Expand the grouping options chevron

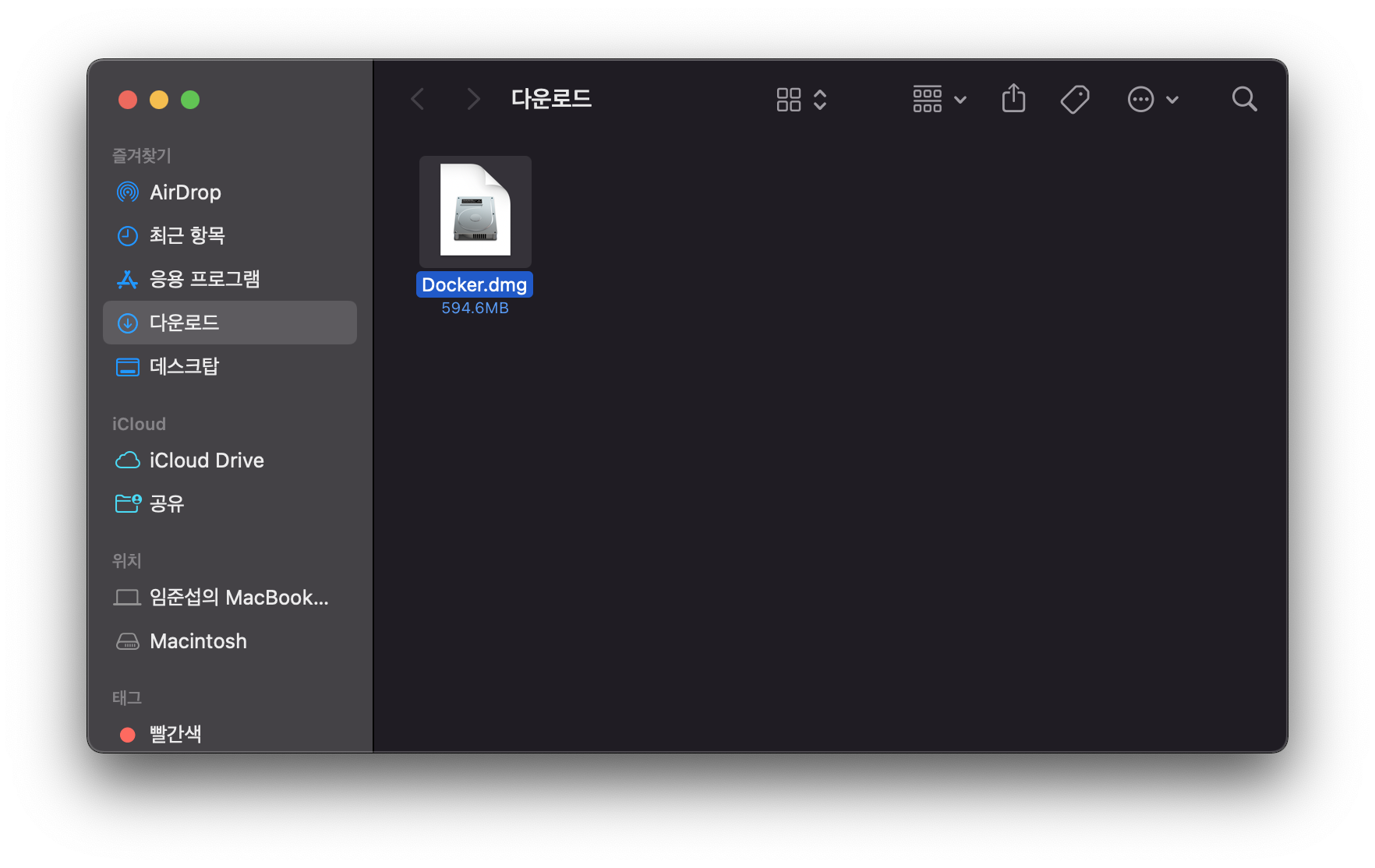(960, 100)
